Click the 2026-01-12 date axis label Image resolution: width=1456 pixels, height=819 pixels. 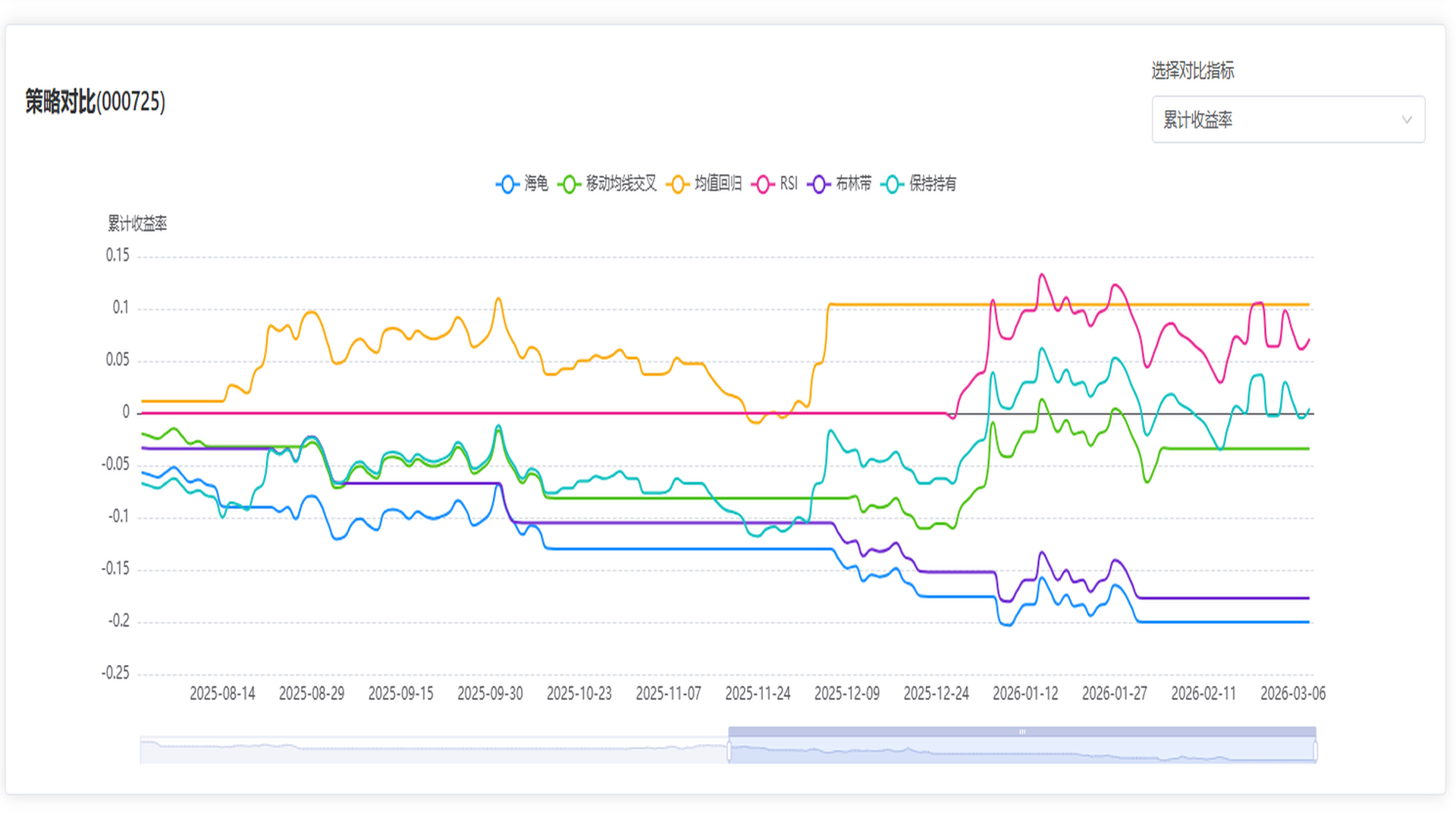coord(1025,694)
